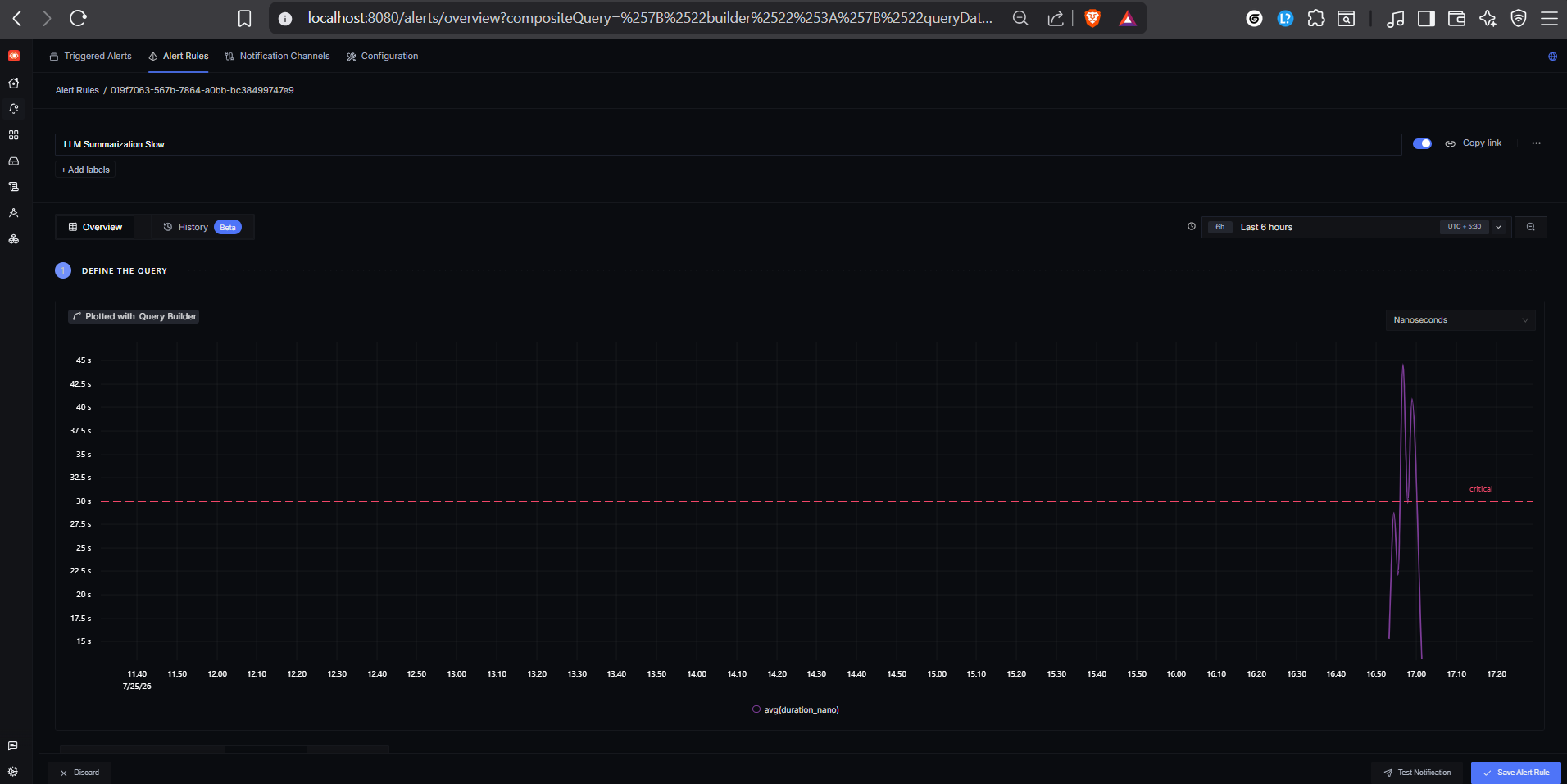The height and width of the screenshot is (784, 1567).
Task: Click the Brave Shields lion icon
Action: pos(1092,18)
